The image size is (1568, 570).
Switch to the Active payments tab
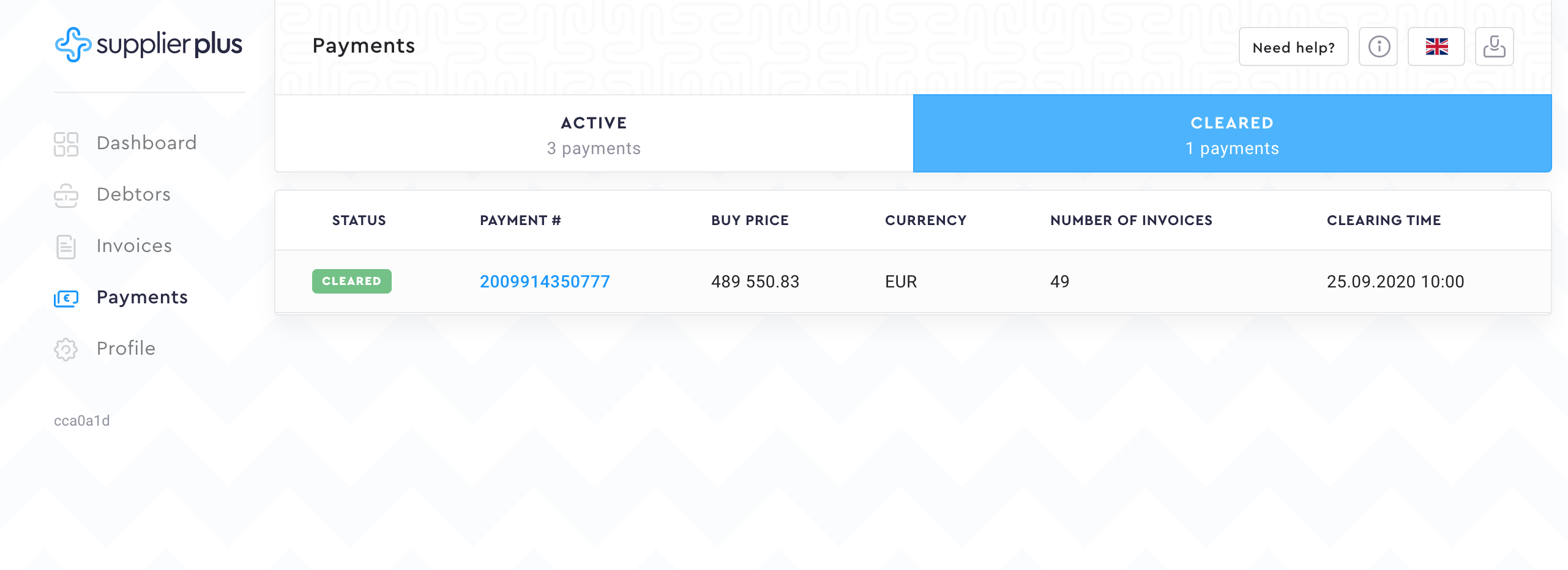coord(594,135)
